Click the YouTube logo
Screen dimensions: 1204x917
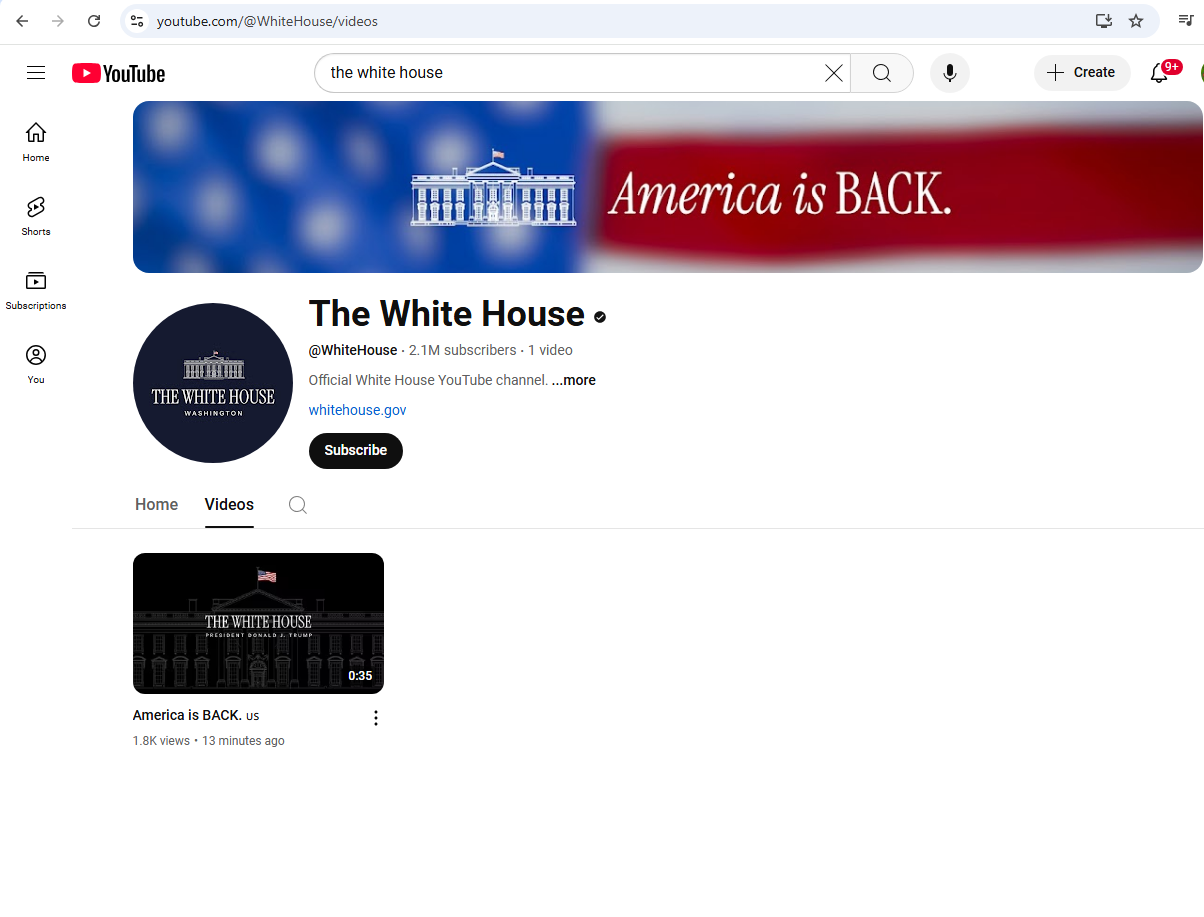(x=118, y=73)
